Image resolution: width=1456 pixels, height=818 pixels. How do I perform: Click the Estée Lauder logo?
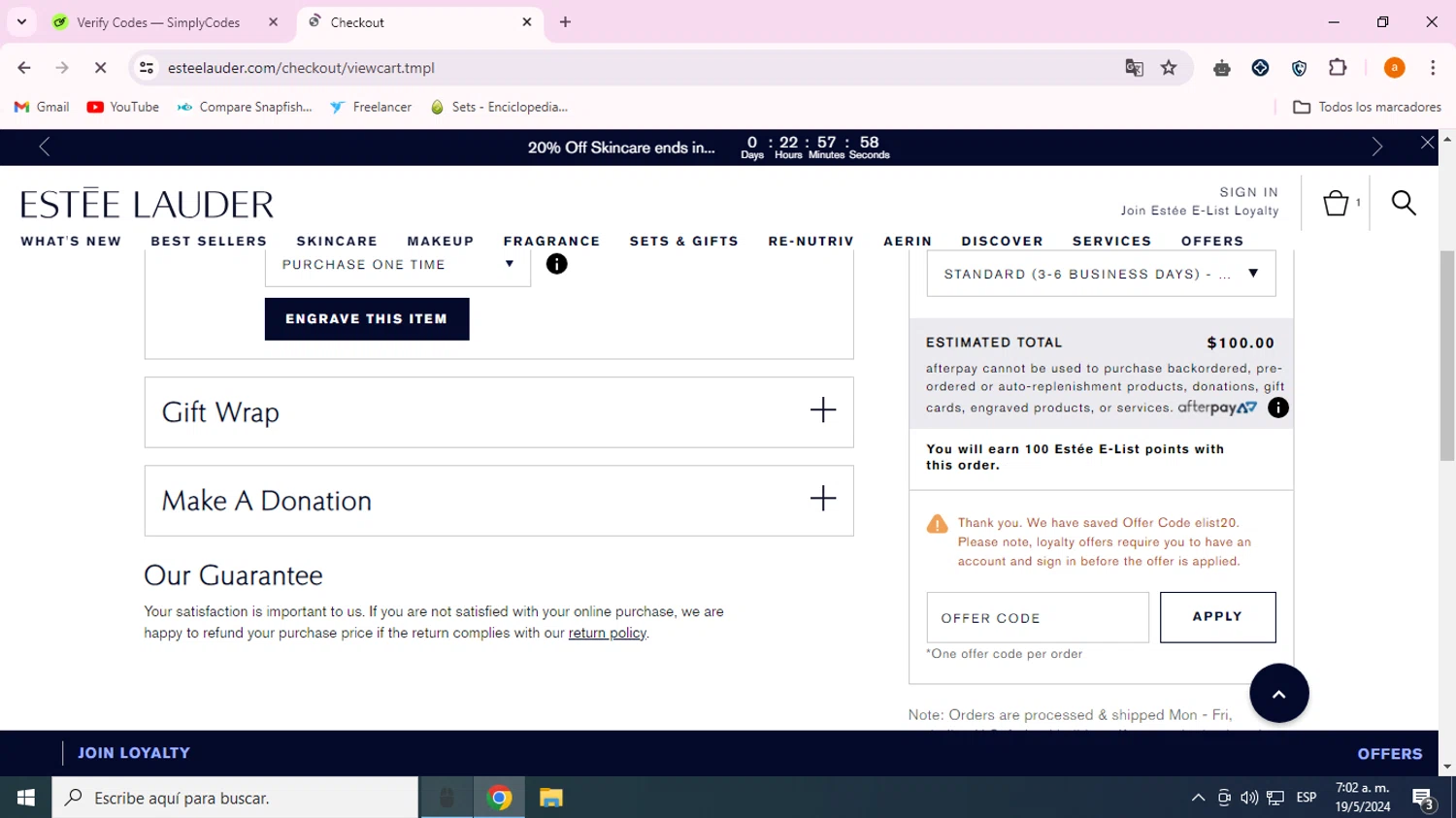[148, 203]
